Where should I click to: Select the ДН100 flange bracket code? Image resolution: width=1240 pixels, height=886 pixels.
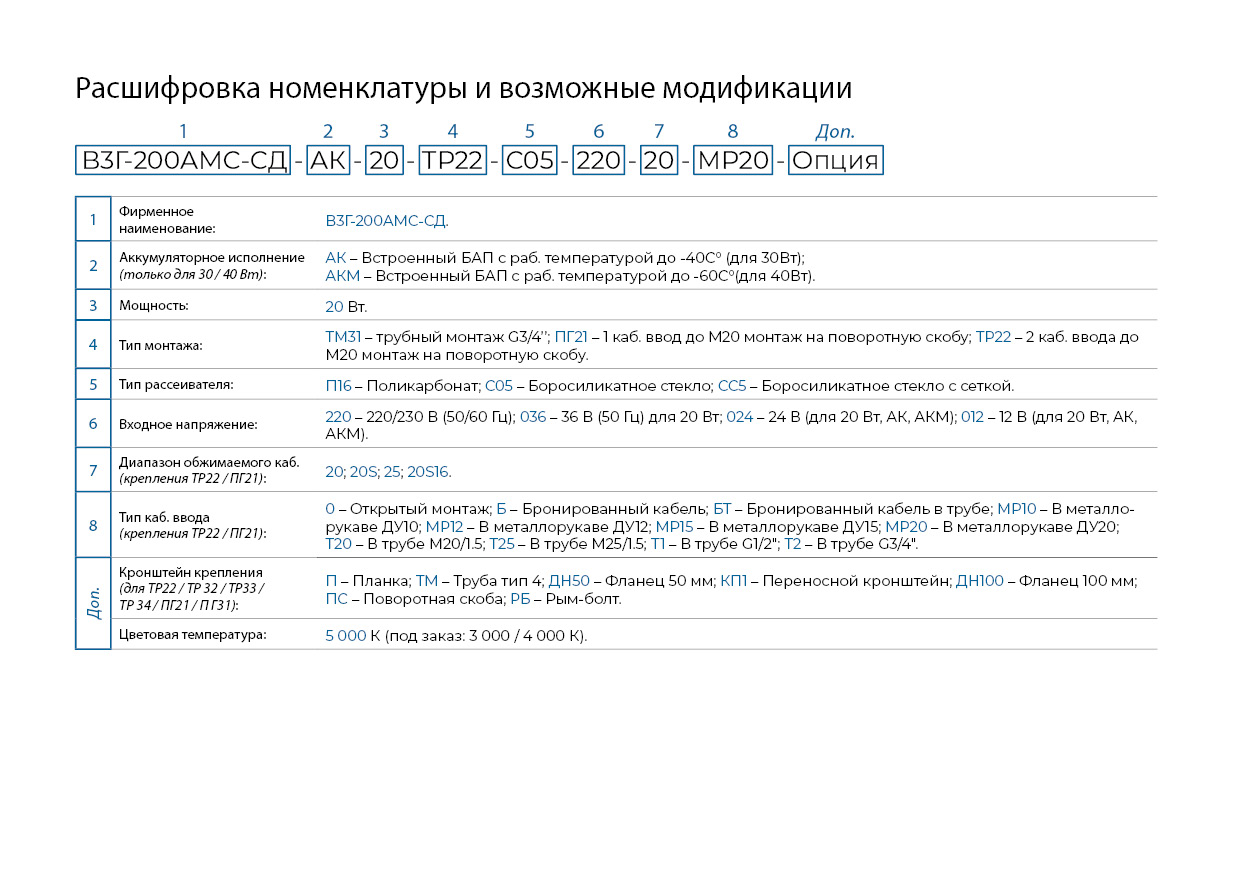point(980,580)
